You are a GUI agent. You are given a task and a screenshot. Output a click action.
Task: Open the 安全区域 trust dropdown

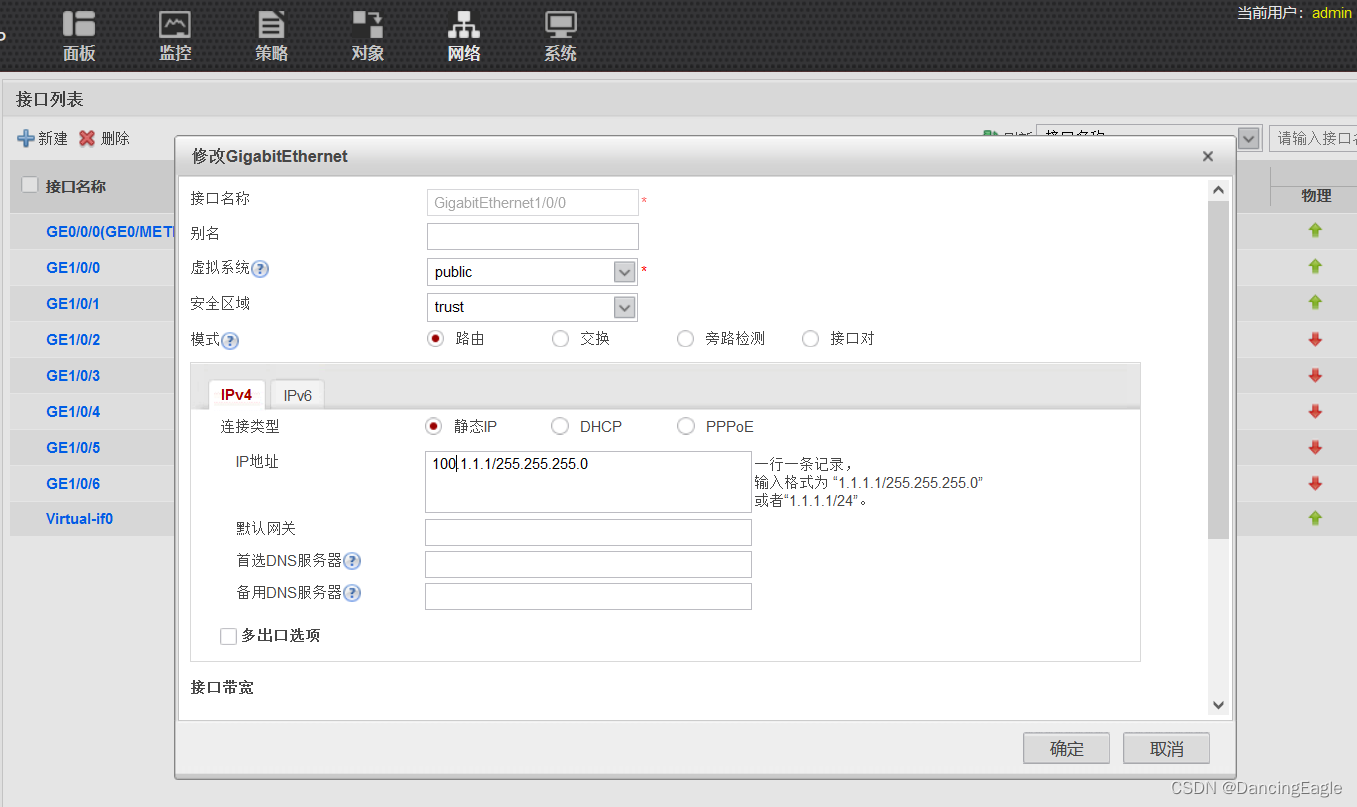[624, 307]
